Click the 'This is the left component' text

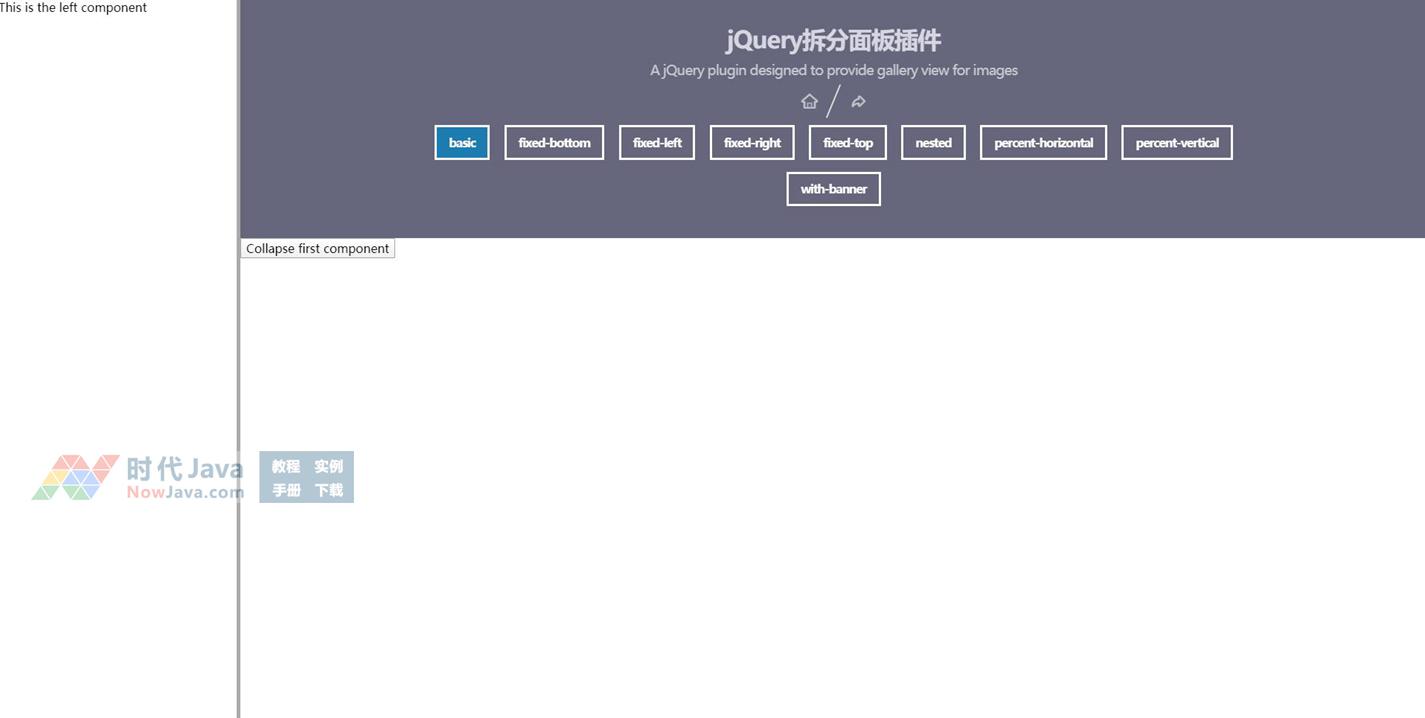73,8
